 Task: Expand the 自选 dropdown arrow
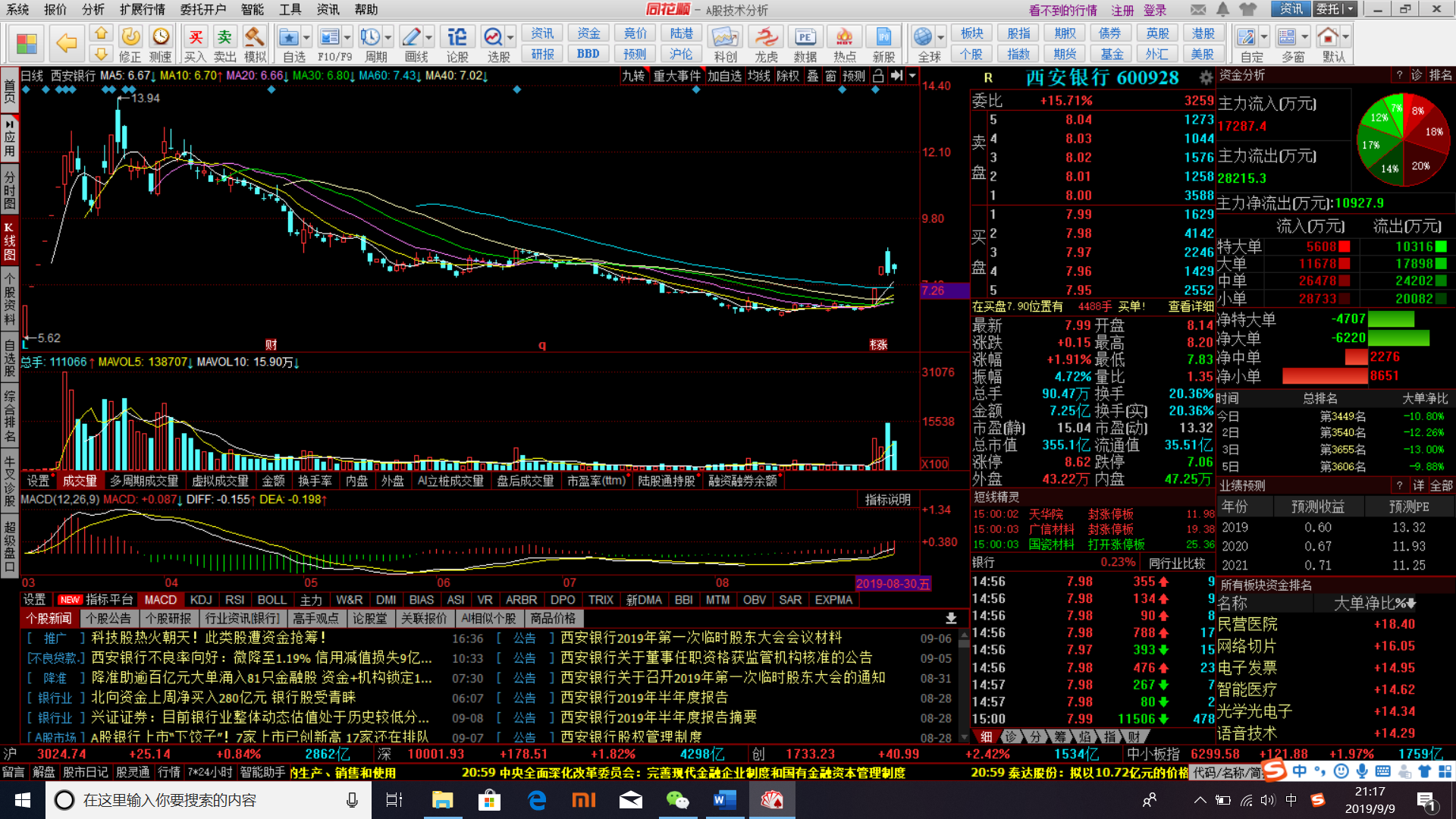point(307,37)
